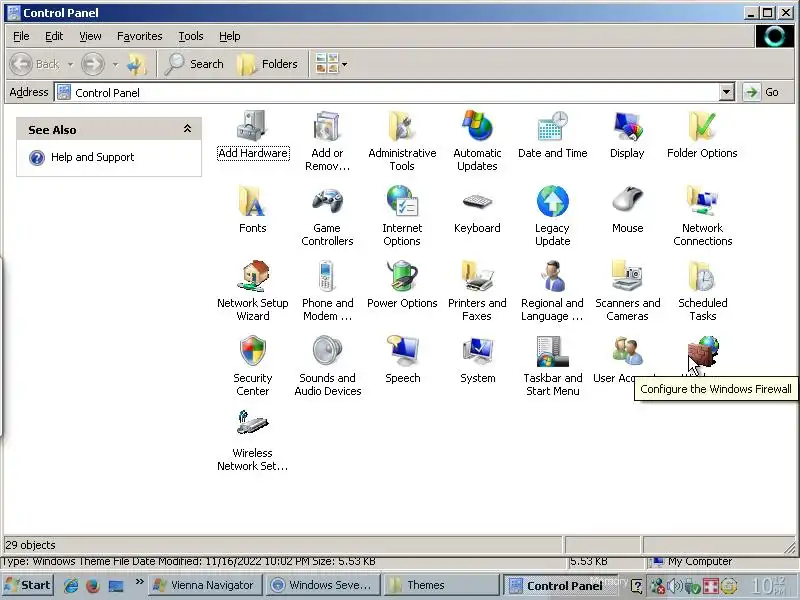800x600 pixels.
Task: Click the Start button
Action: click(x=28, y=585)
